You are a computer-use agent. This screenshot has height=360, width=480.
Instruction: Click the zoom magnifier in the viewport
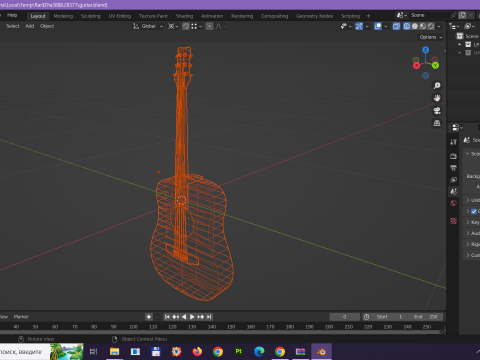[x=437, y=86]
